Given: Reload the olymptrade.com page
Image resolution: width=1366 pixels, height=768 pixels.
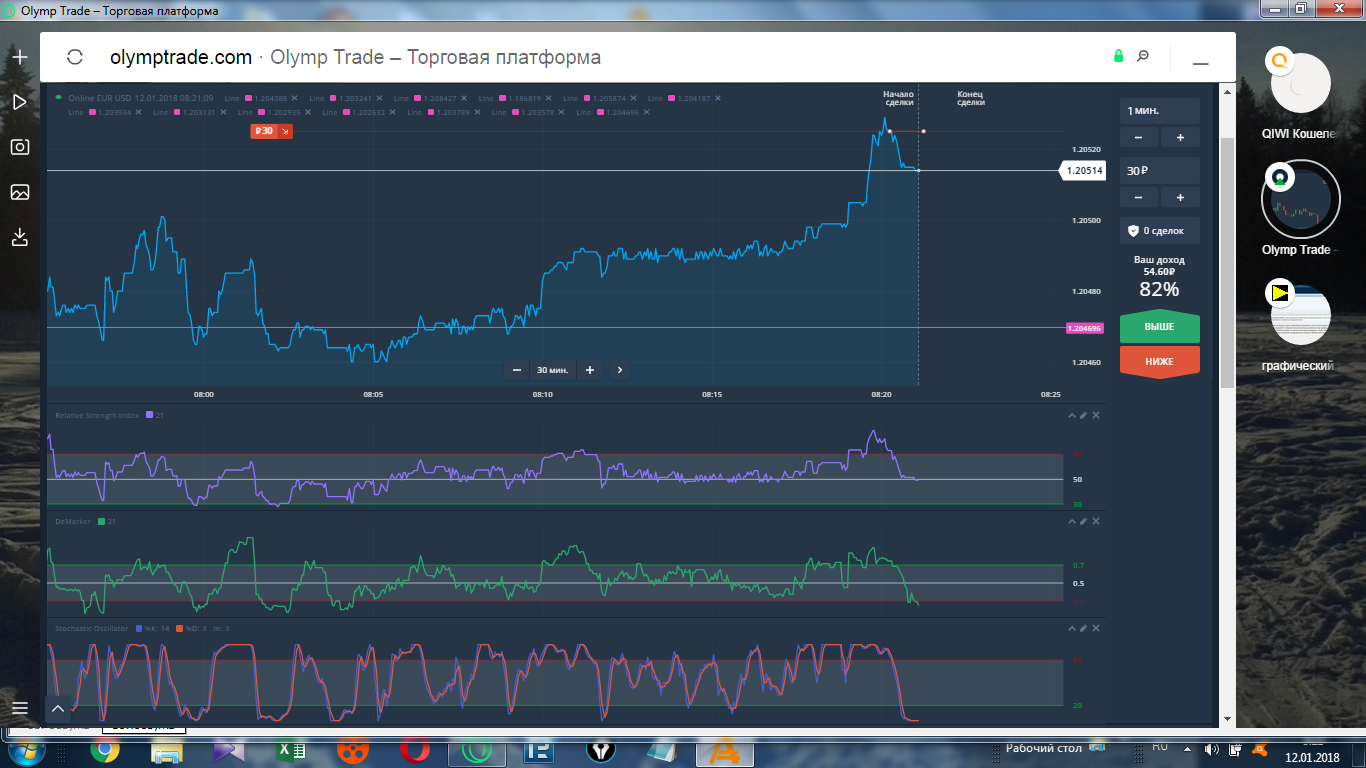Looking at the screenshot, I should (74, 57).
